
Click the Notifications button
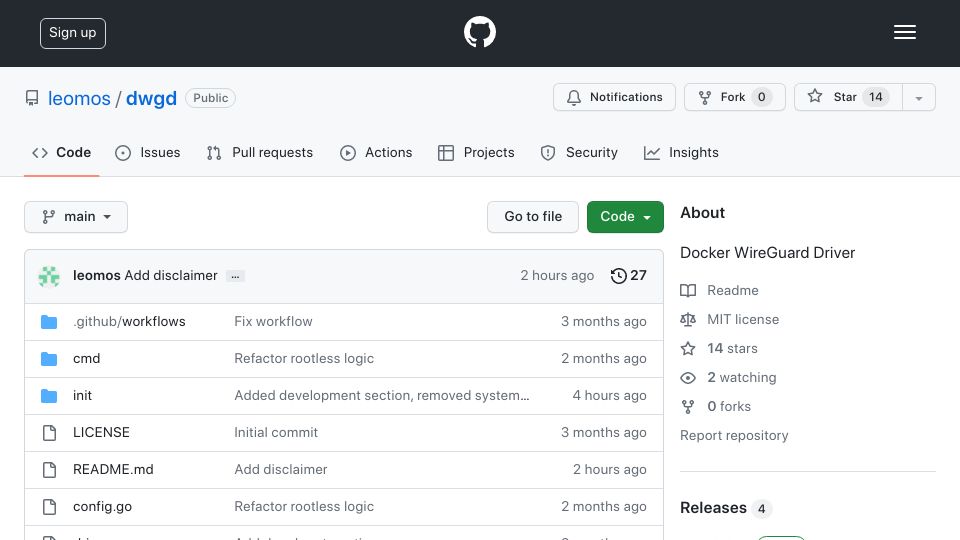click(x=614, y=97)
